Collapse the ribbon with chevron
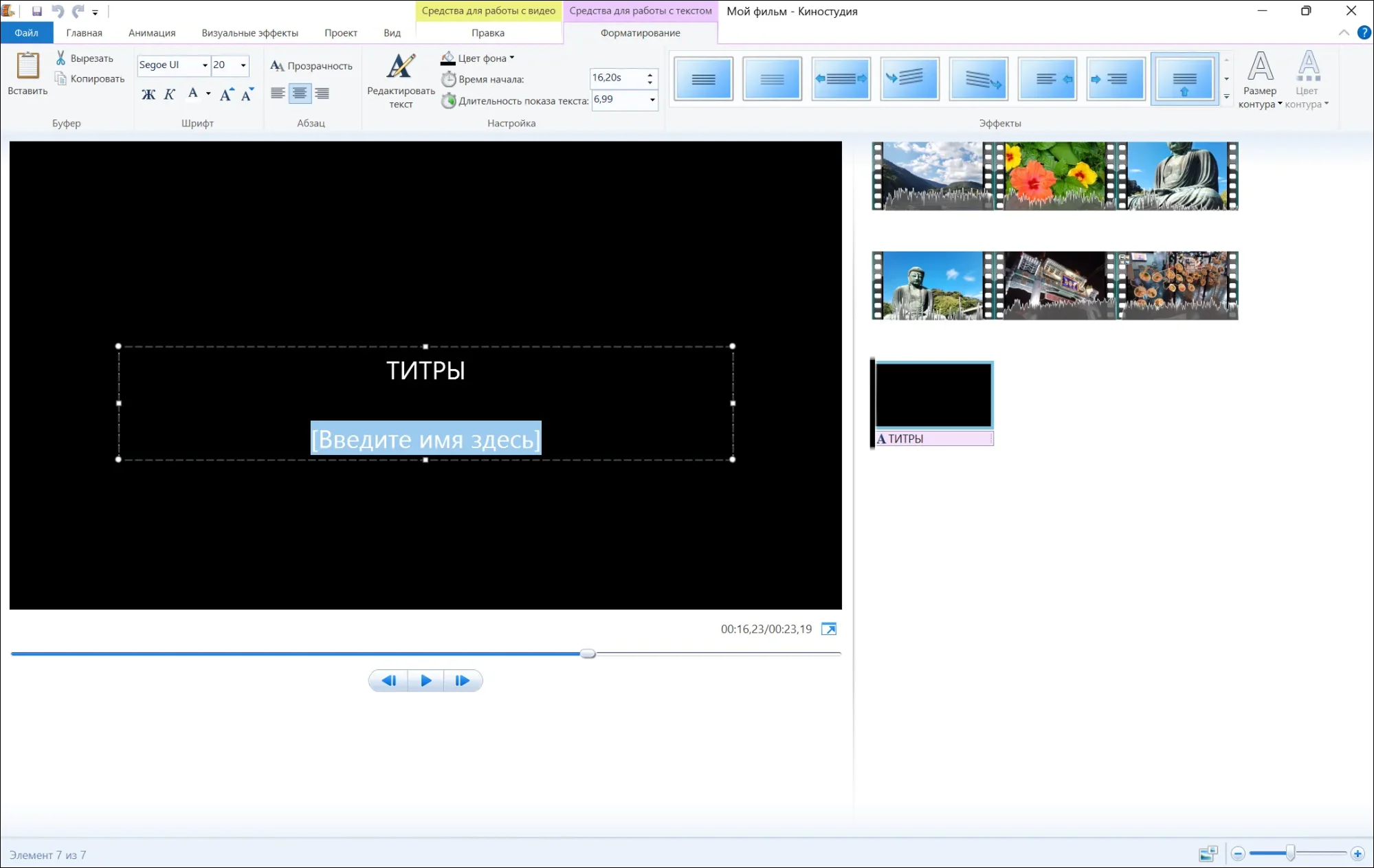Image resolution: width=1374 pixels, height=868 pixels. click(1344, 33)
